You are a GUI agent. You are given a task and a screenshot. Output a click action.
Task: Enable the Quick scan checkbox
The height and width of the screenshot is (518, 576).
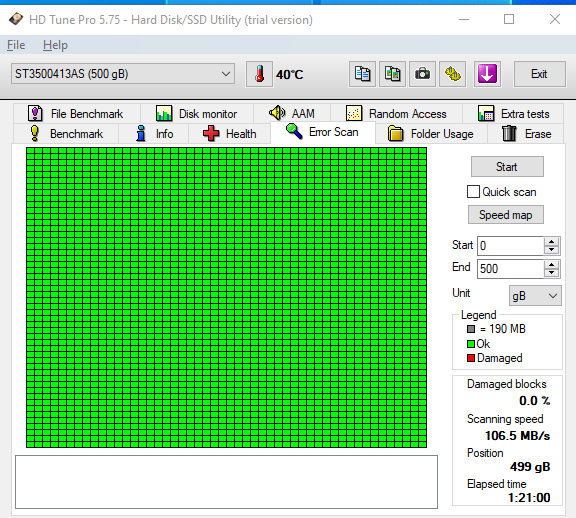[473, 192]
